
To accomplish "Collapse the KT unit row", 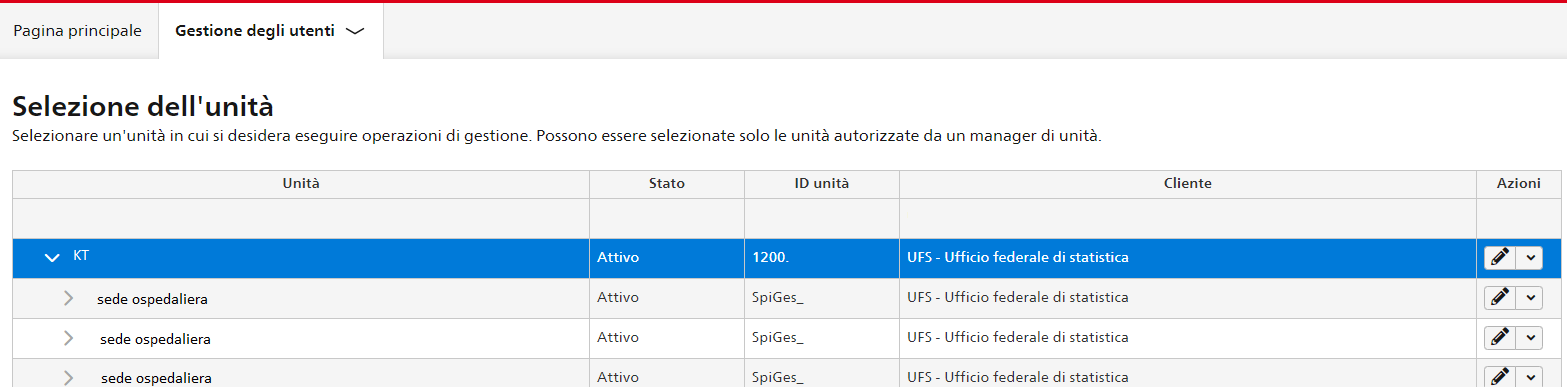I will 53,258.
